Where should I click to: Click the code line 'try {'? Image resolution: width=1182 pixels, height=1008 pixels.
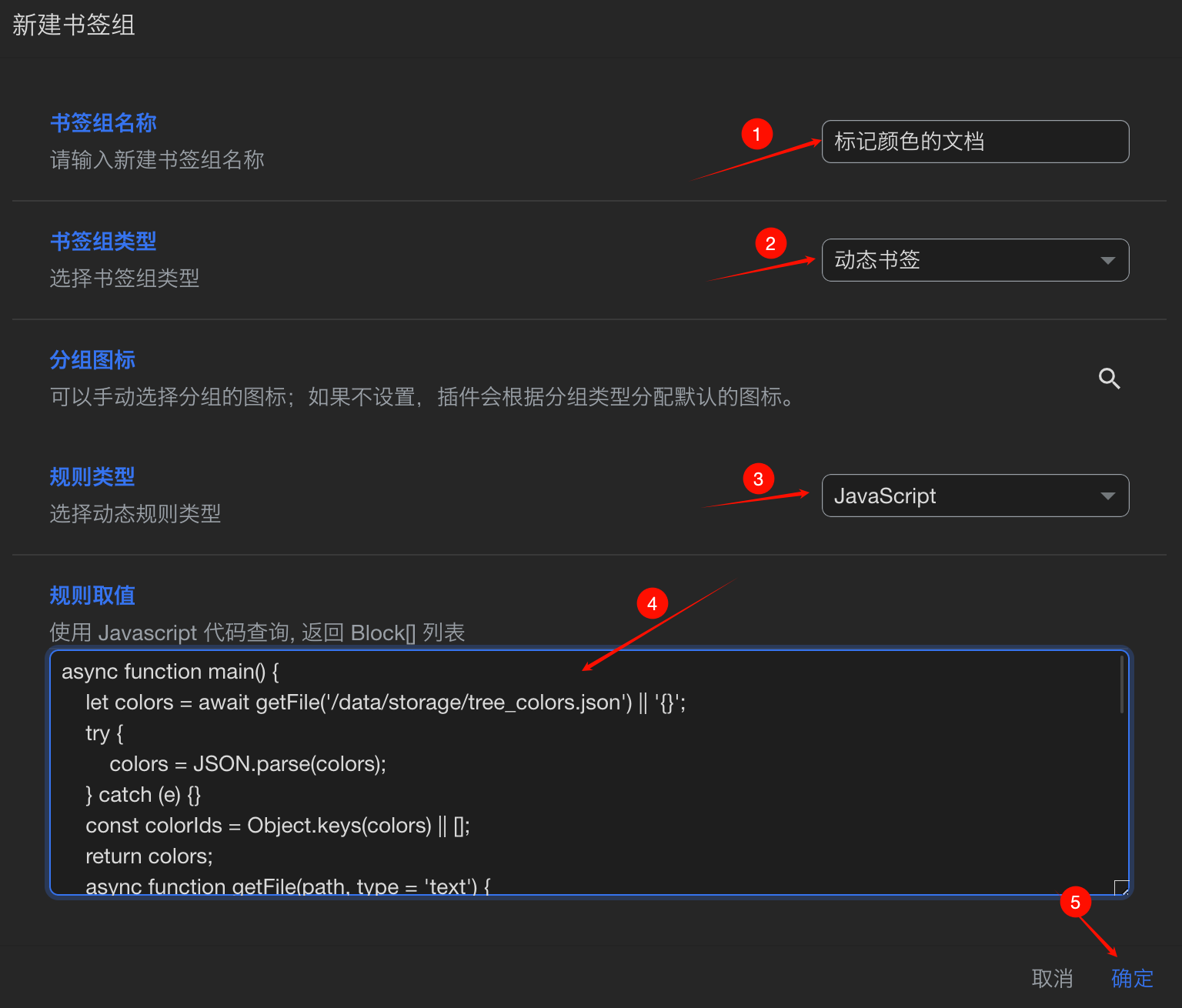(105, 733)
